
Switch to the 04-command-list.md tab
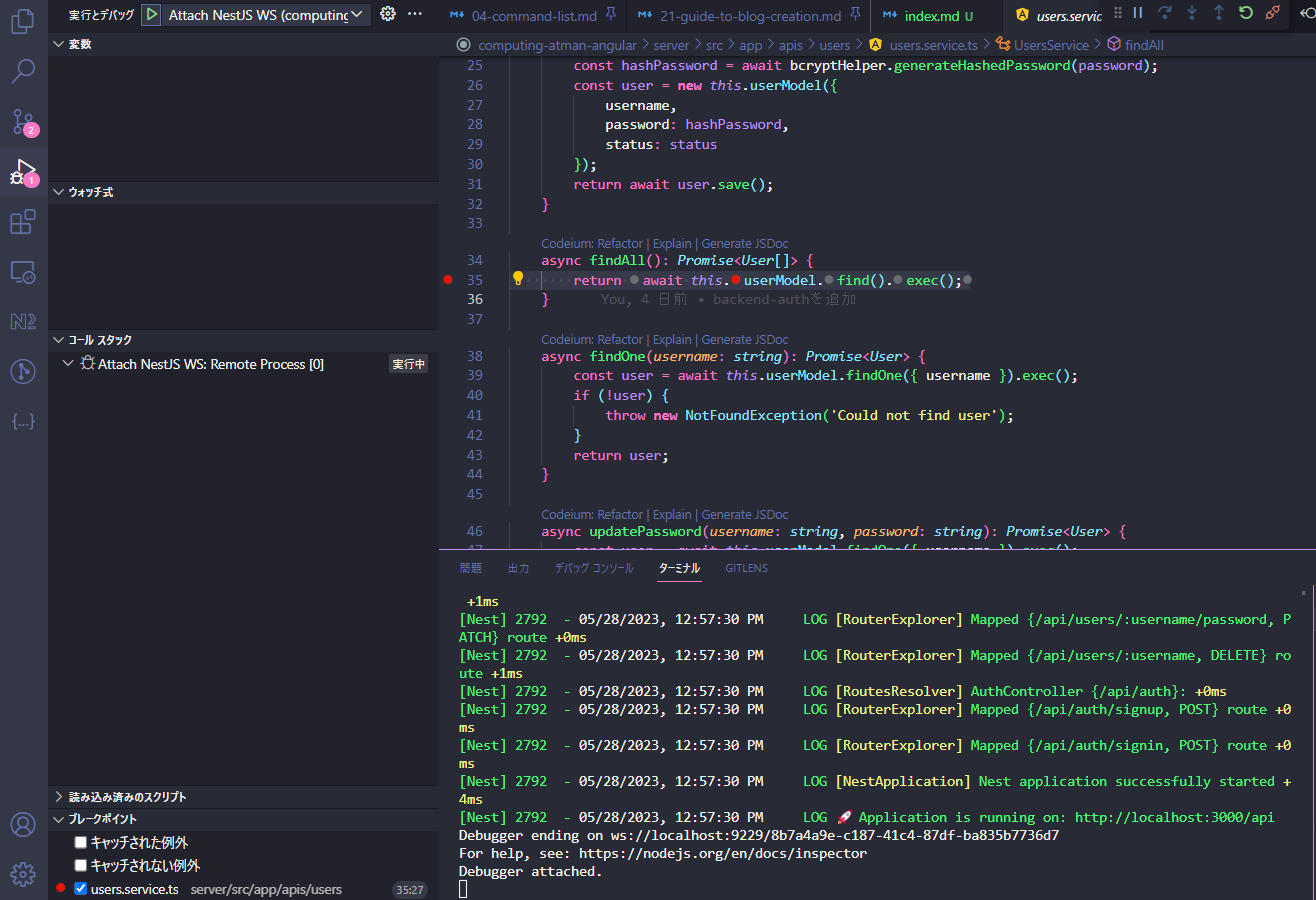coord(533,16)
